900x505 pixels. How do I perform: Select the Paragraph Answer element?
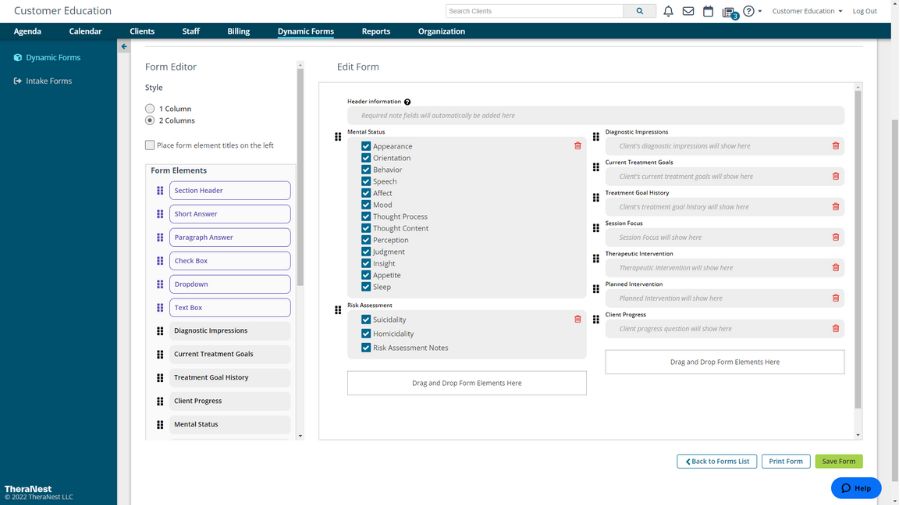(x=230, y=238)
